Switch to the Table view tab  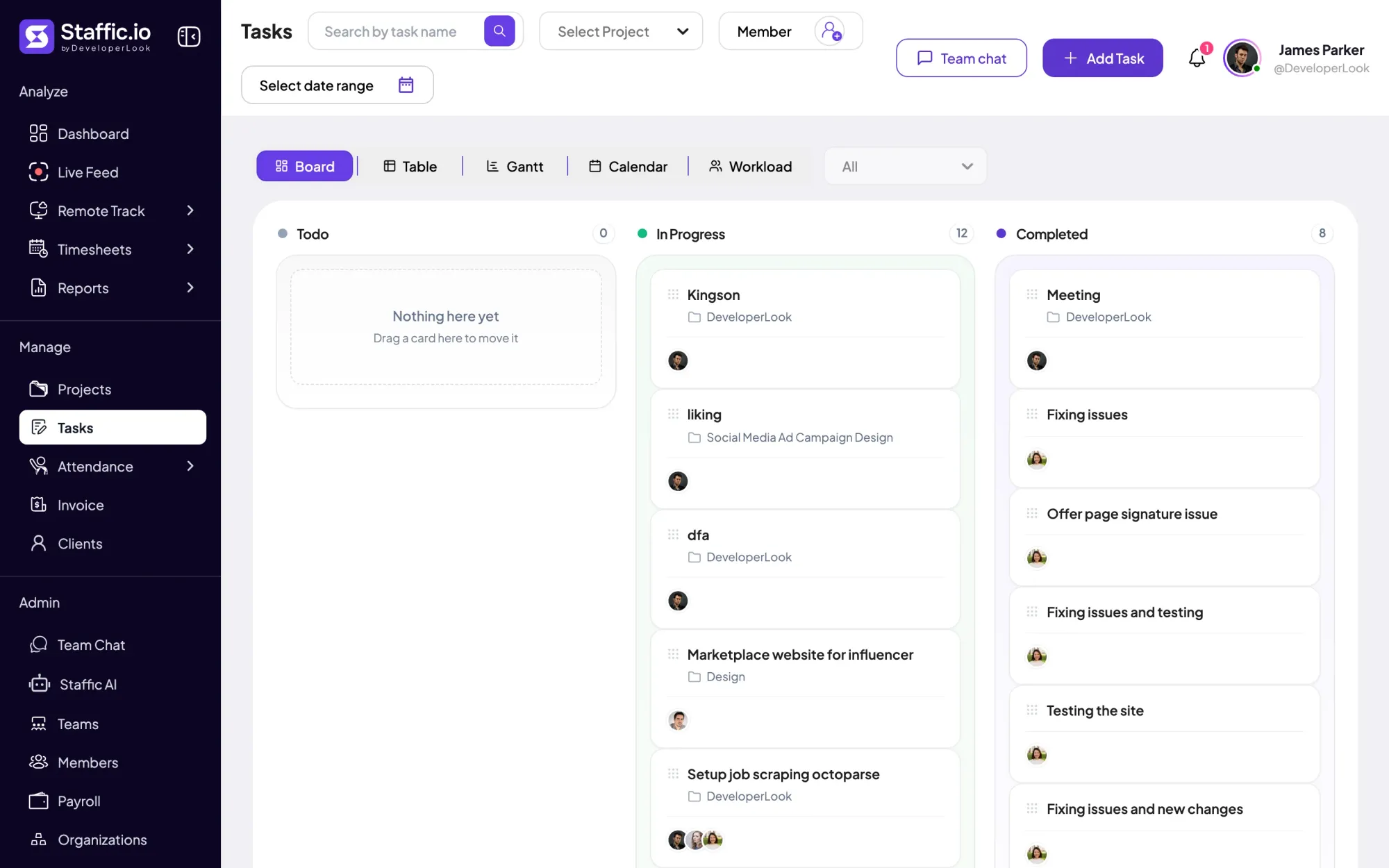410,166
